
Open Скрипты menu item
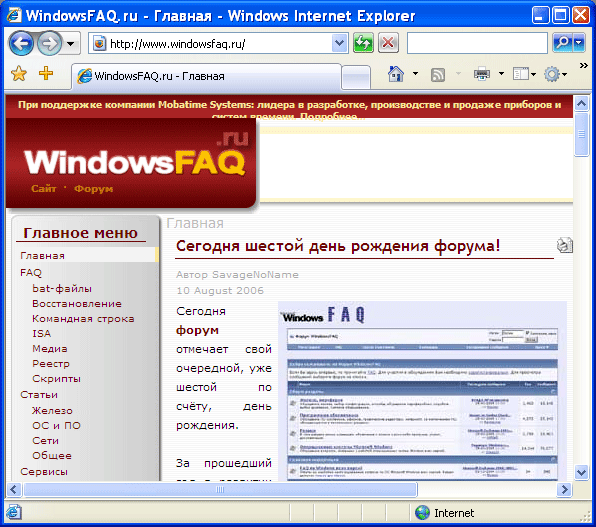(x=56, y=379)
